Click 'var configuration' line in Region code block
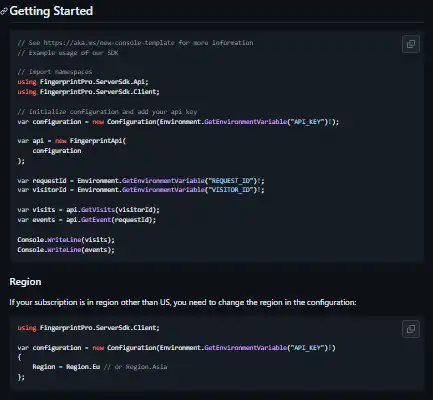This screenshot has width=433, height=400. (176, 348)
